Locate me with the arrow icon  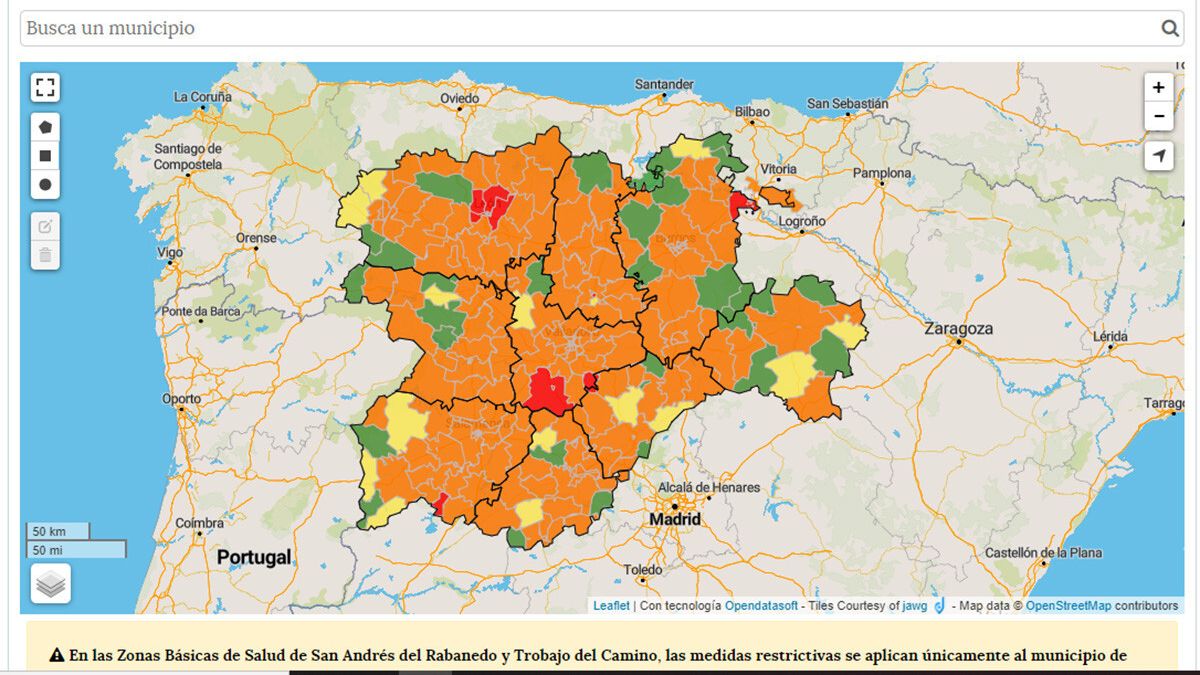point(1158,156)
